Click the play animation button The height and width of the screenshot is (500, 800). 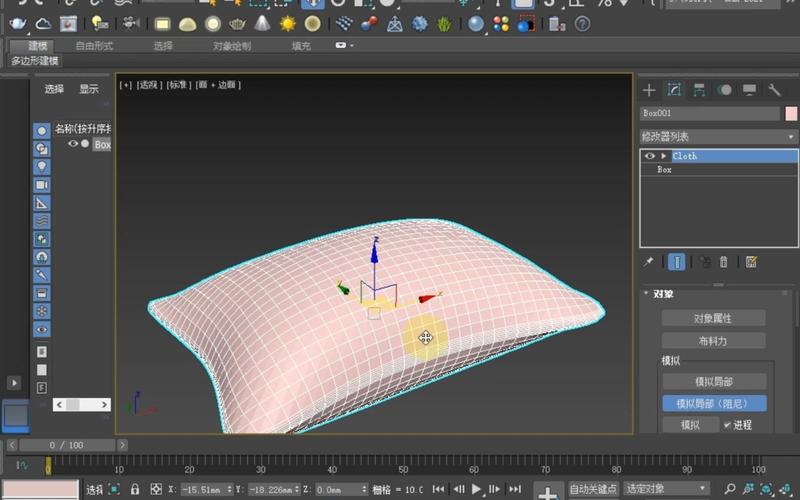coord(477,489)
